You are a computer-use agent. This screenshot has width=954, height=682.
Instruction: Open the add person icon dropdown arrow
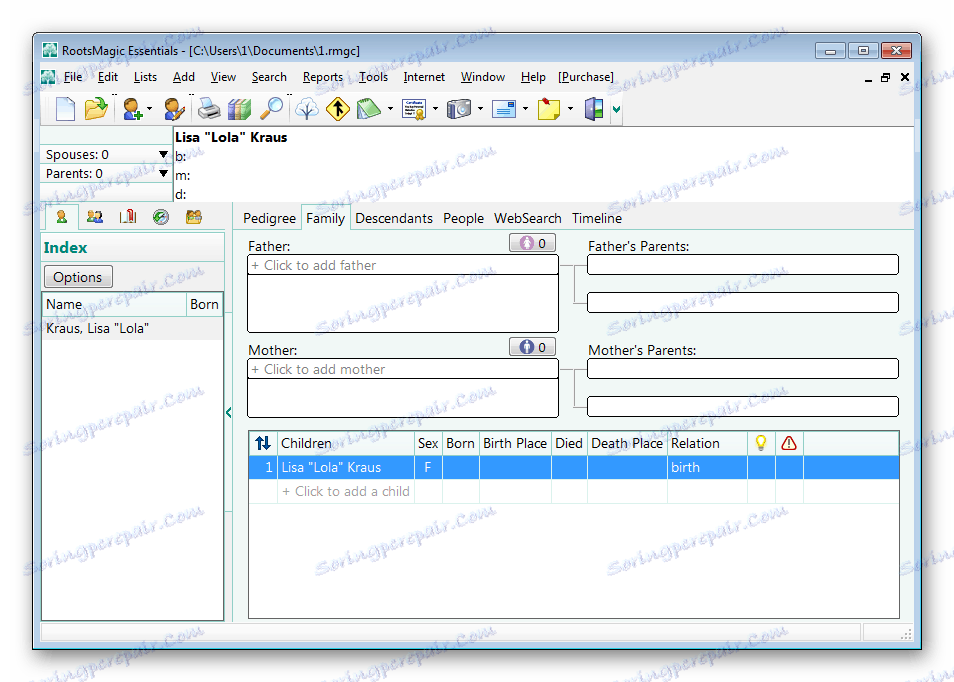coord(150,110)
